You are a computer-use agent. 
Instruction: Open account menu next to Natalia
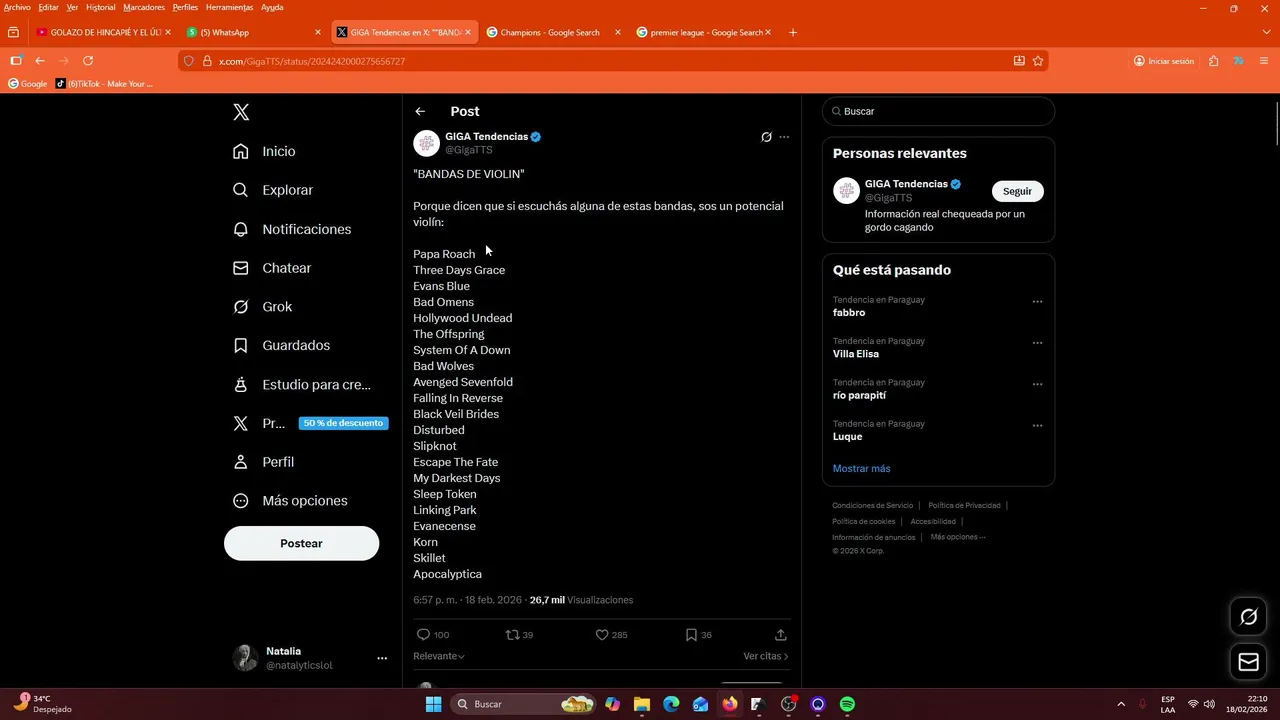click(x=382, y=658)
